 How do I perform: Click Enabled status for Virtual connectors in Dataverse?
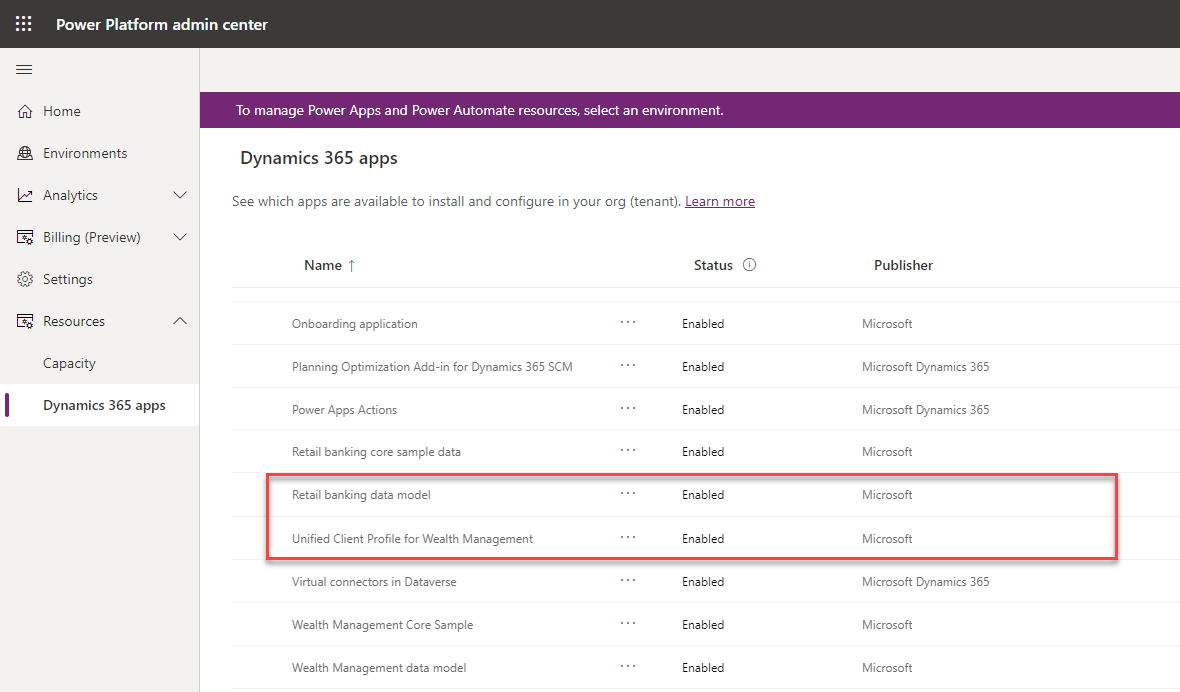[703, 582]
